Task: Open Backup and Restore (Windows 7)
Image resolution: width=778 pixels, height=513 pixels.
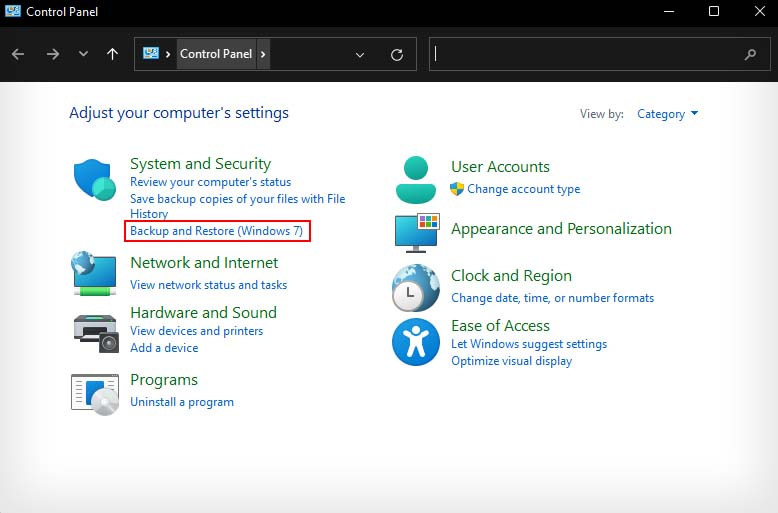Action: [216, 231]
